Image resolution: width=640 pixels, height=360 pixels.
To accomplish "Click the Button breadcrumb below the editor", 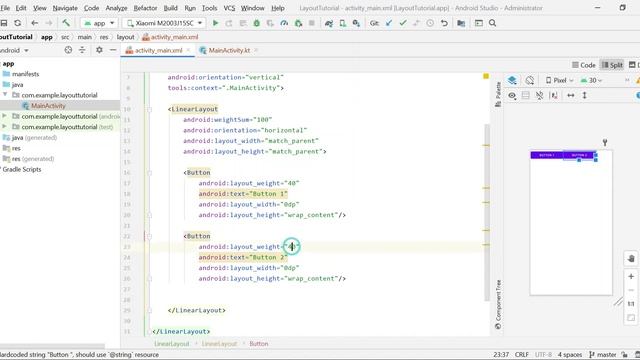I will [259, 344].
